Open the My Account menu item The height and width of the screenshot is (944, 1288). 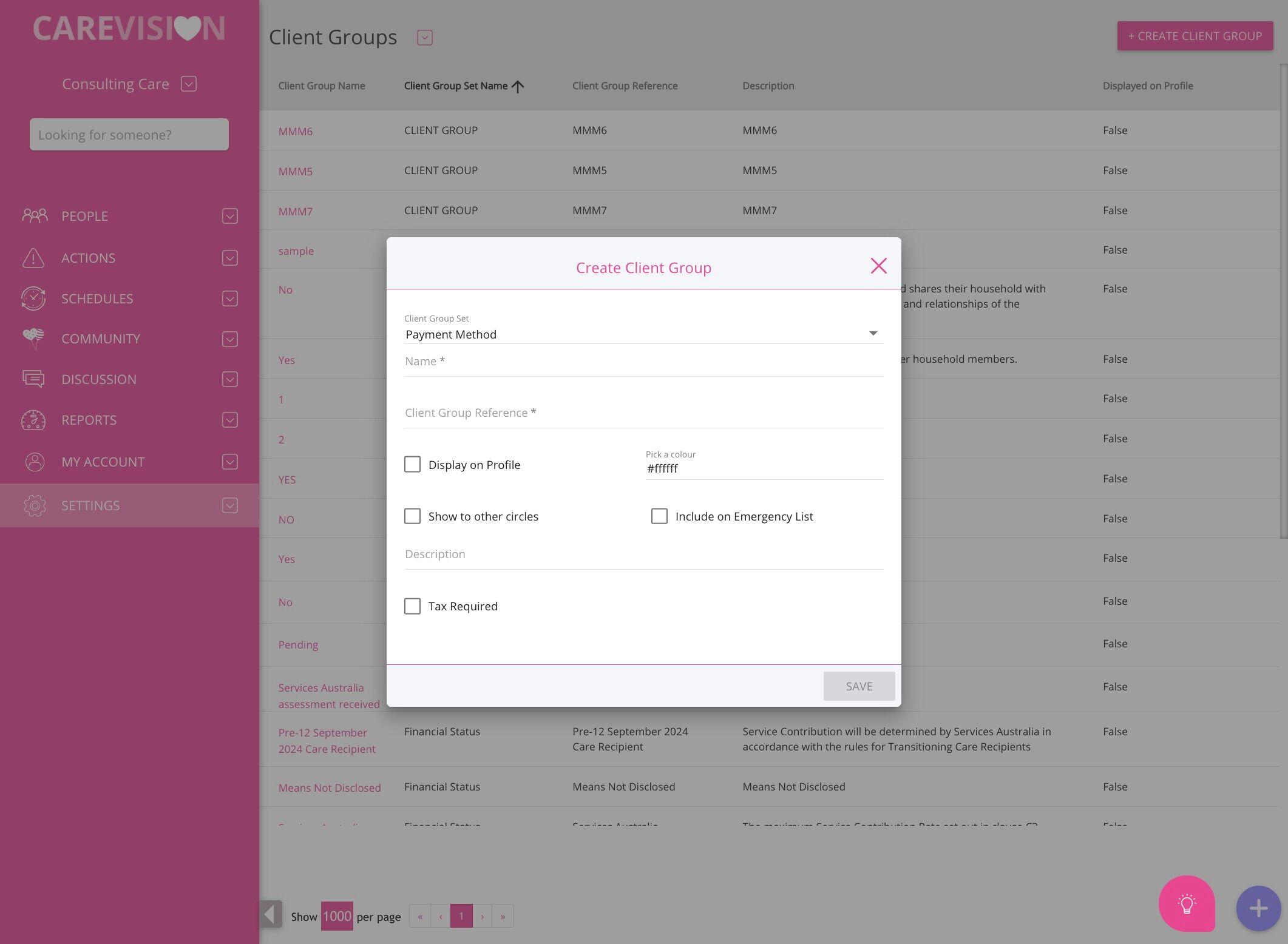click(103, 462)
